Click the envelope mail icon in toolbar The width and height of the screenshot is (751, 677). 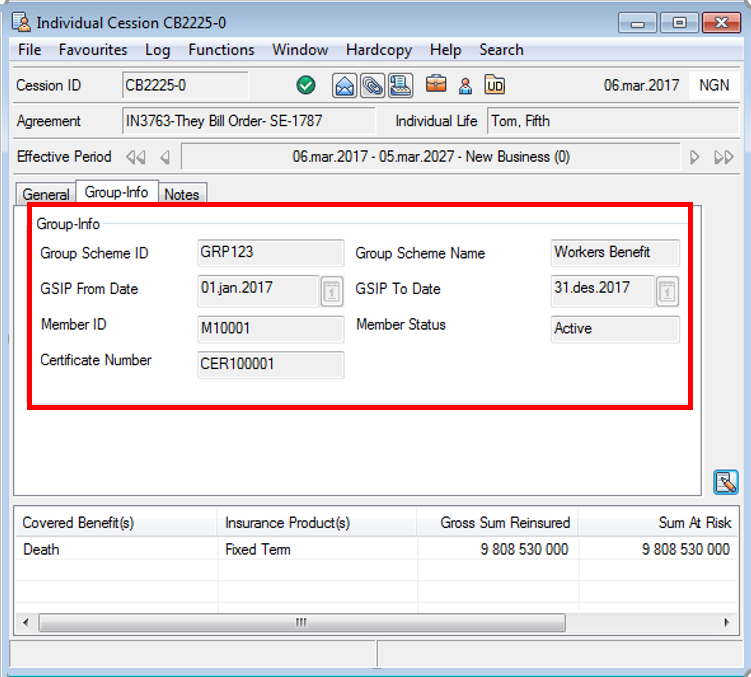click(x=345, y=85)
